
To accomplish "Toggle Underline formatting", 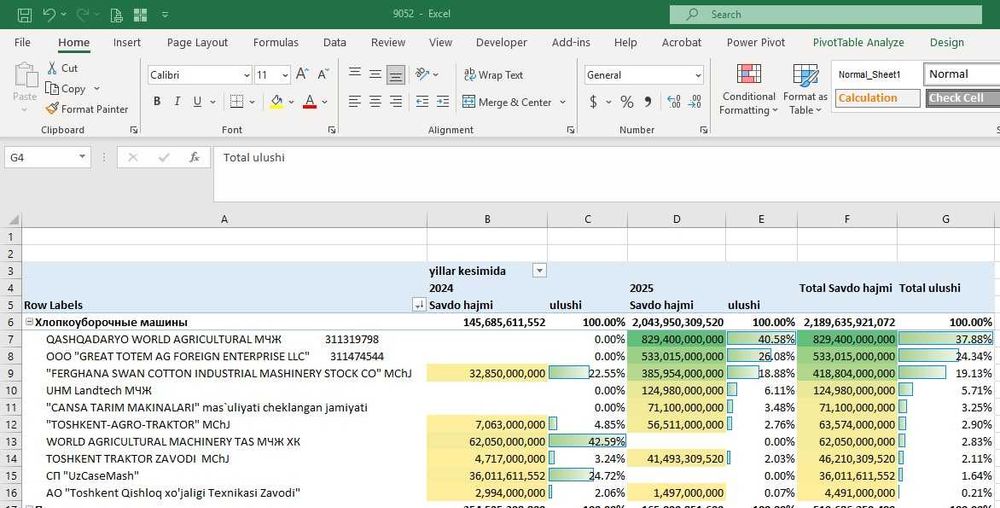I will point(197,101).
